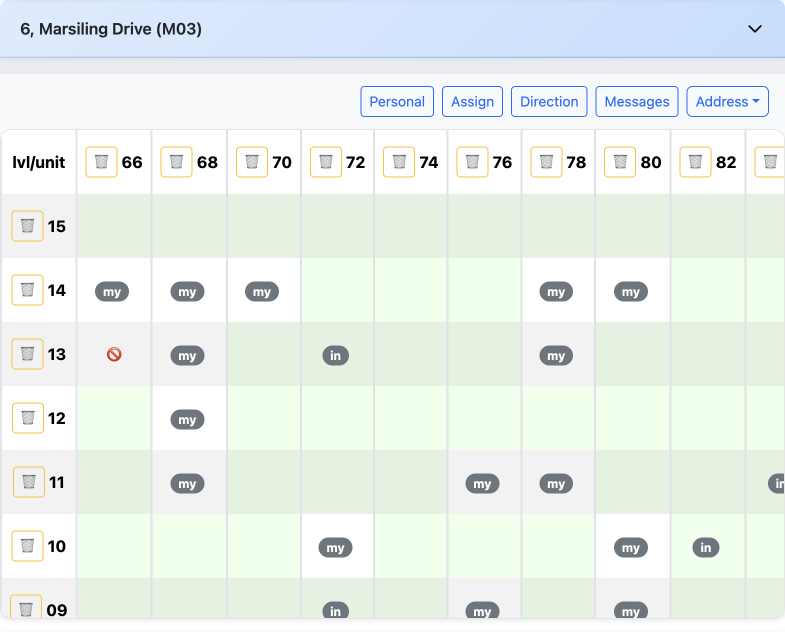Click the trash icon beside unit 66
The image size is (785, 632).
pyautogui.click(x=101, y=162)
